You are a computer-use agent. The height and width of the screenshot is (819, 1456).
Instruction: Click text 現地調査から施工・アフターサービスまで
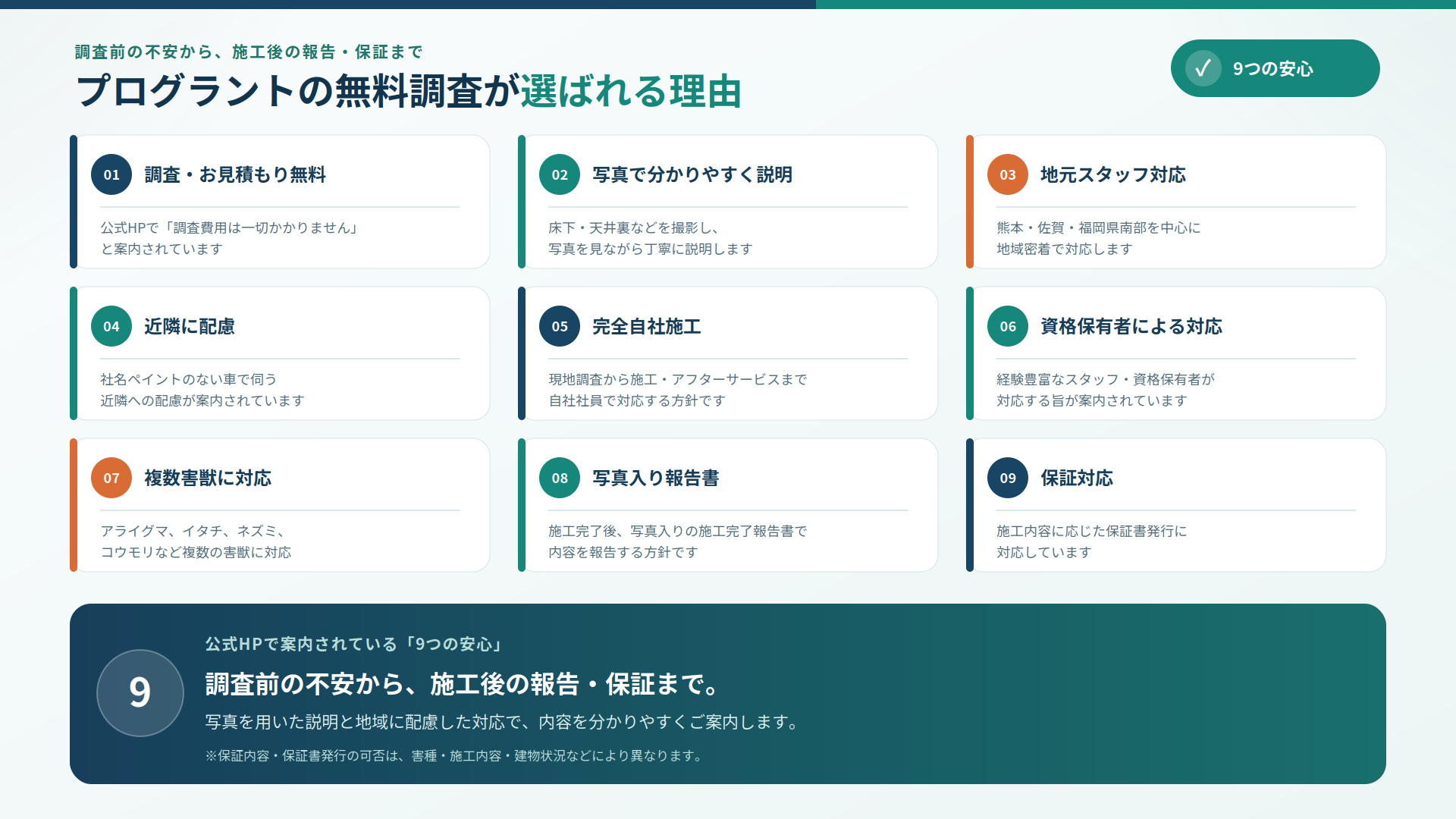coord(678,379)
